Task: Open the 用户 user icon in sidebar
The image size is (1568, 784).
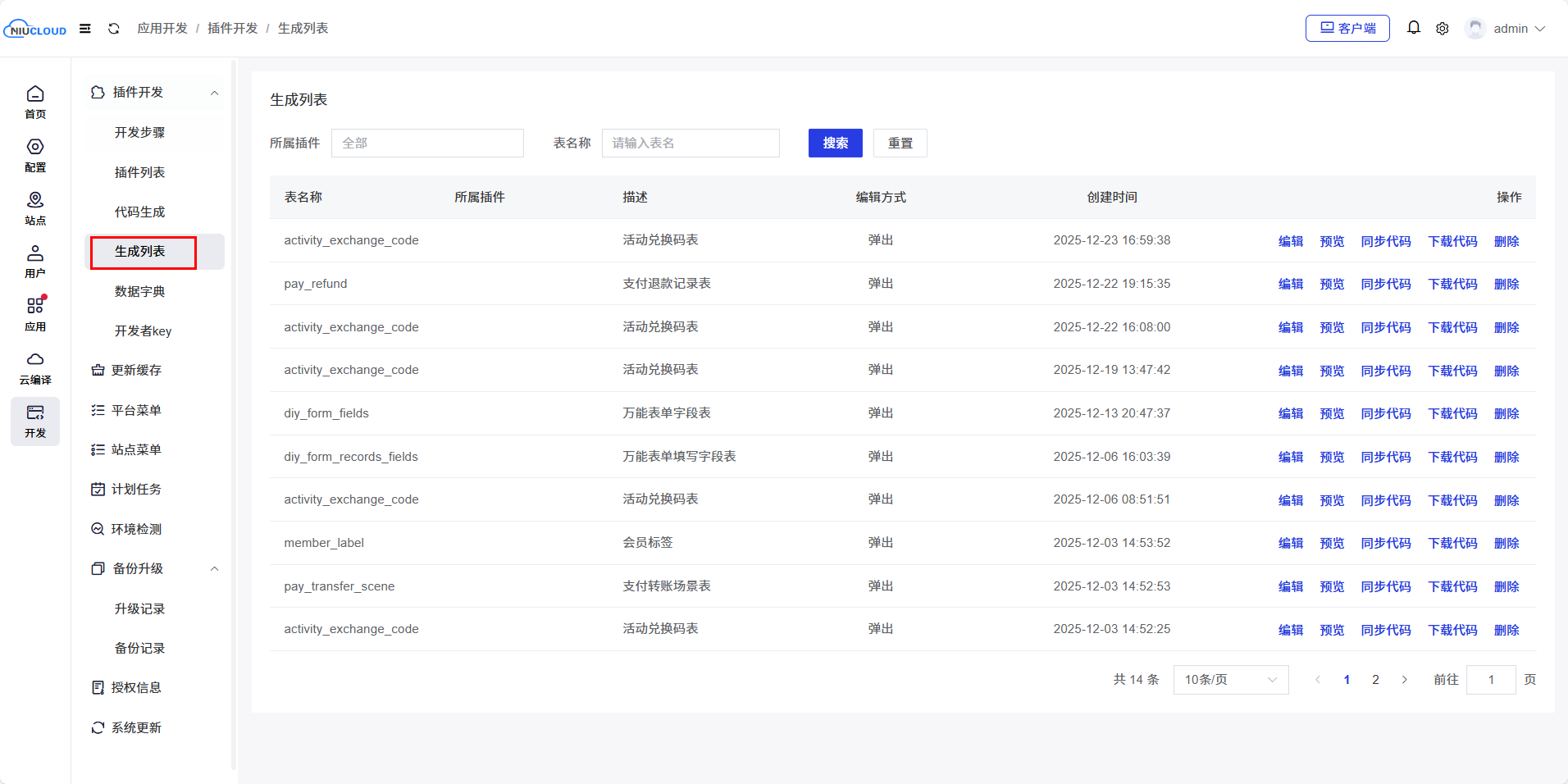Action: pos(35,261)
